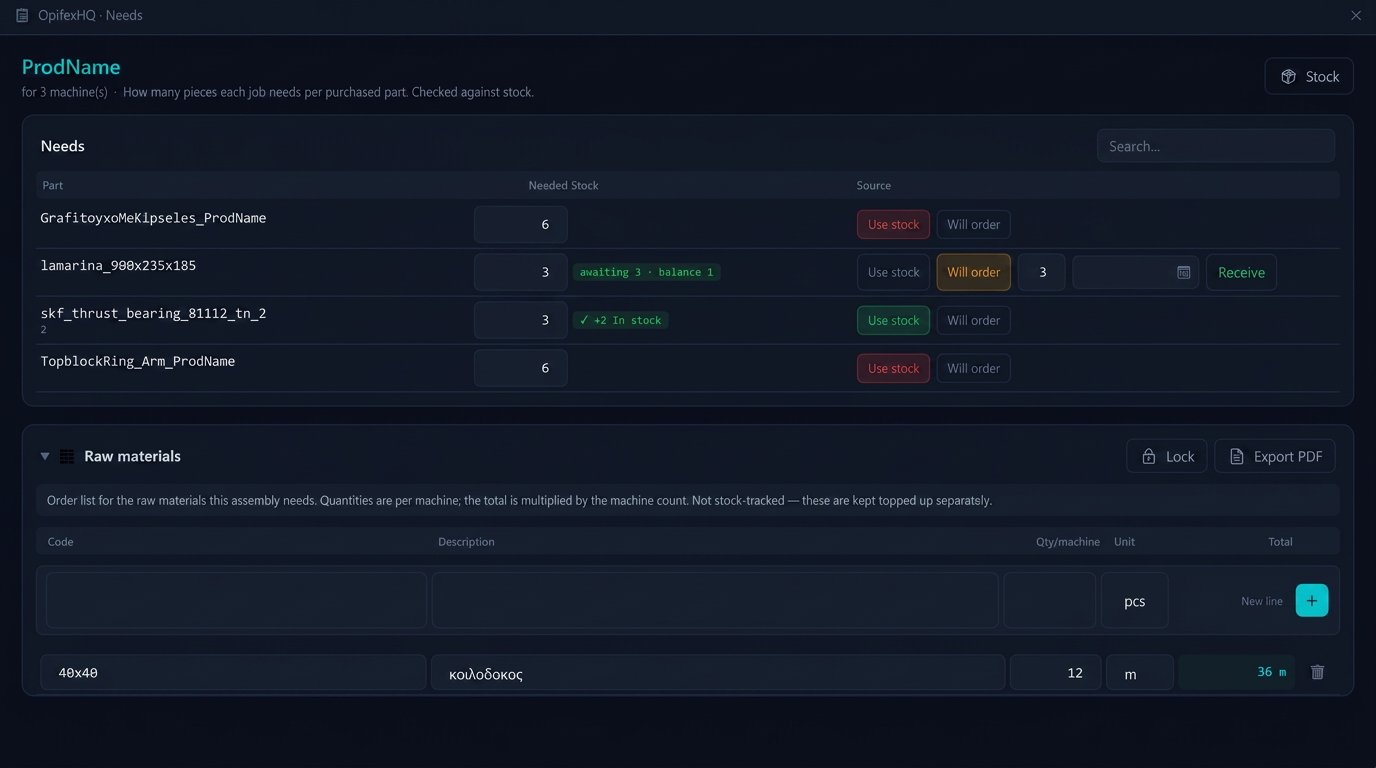This screenshot has height=768, width=1376.
Task: Collapse the Raw materials section triangle
Action: click(45, 456)
